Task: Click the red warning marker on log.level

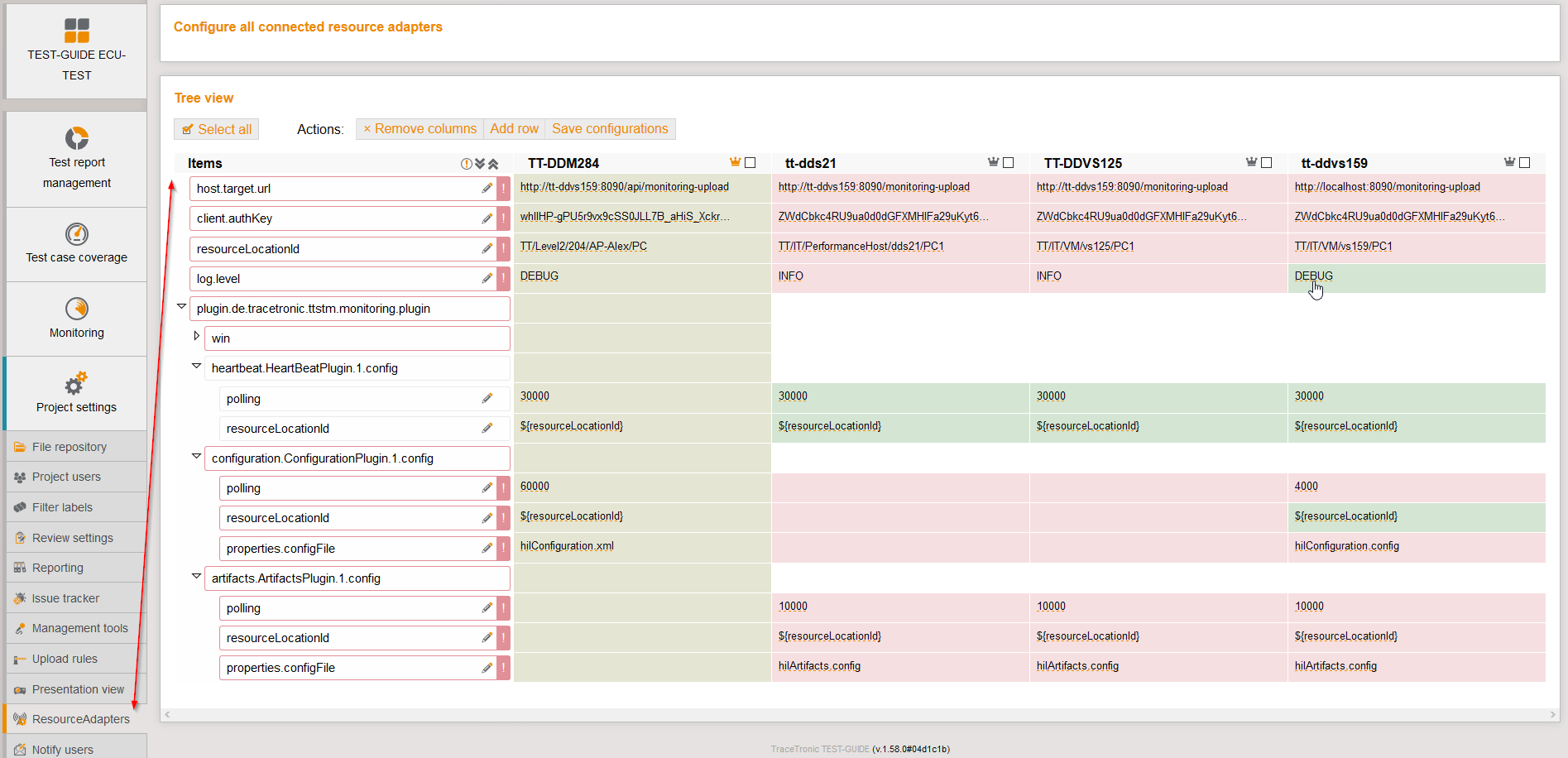Action: [503, 279]
